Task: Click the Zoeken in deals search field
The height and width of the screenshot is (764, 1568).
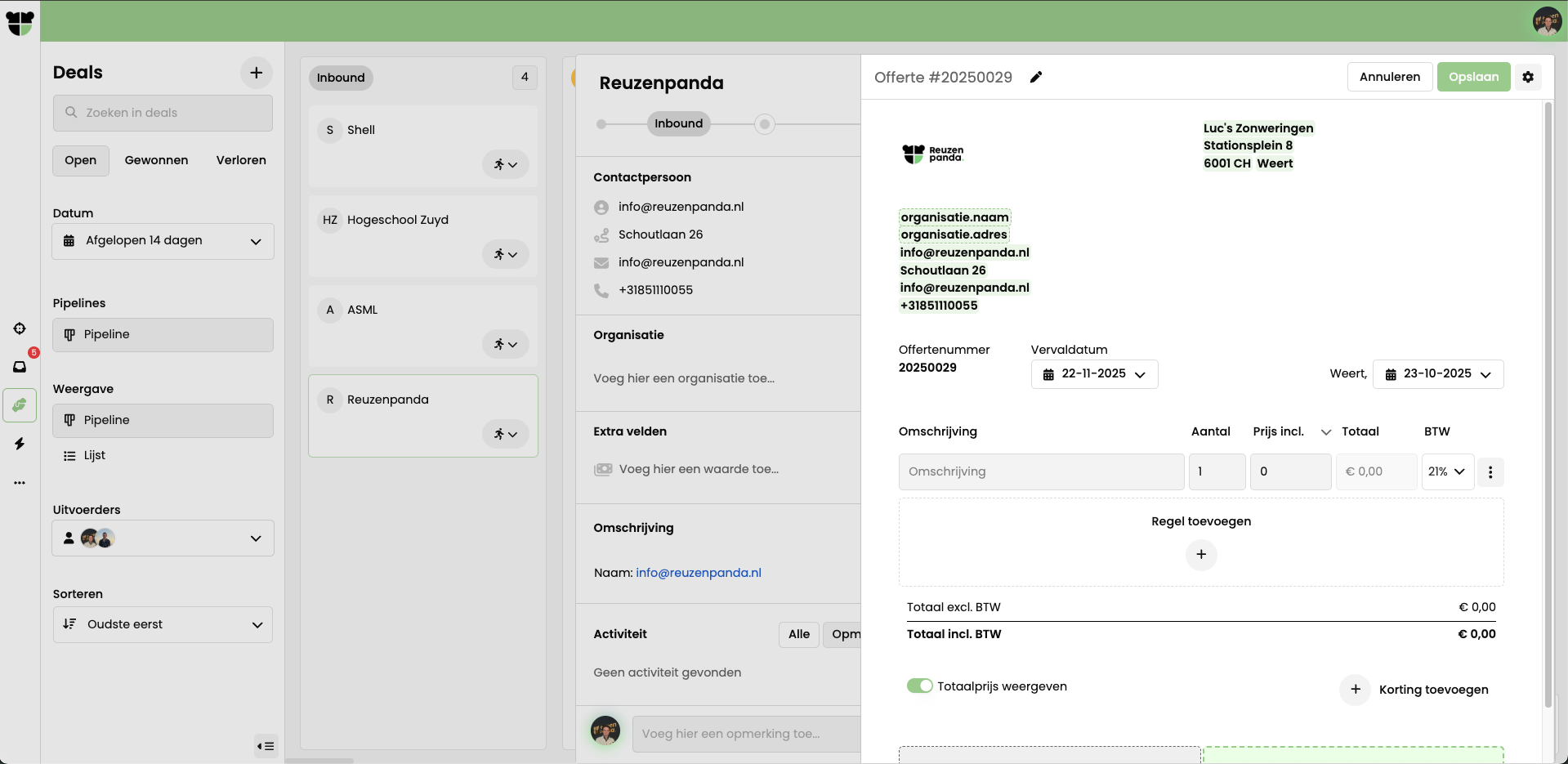Action: click(163, 113)
